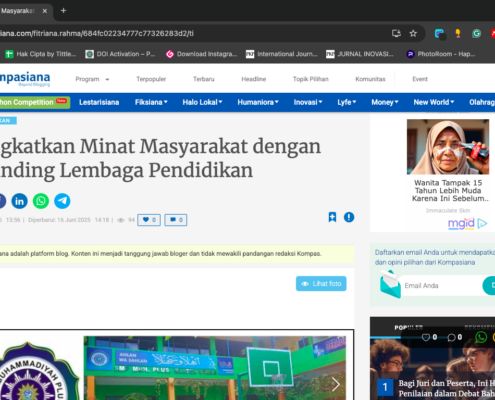Viewport: 495px width, 400px height.
Task: Close the Masyarakat browser tab
Action: pos(45,11)
